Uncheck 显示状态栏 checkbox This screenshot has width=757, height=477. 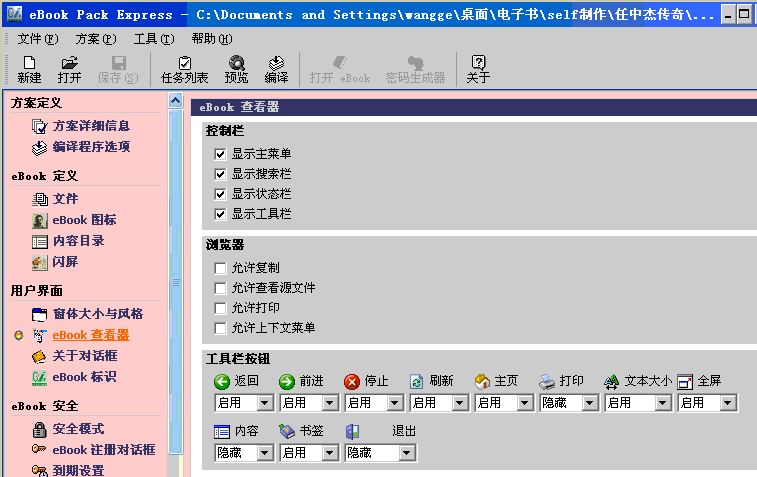220,194
